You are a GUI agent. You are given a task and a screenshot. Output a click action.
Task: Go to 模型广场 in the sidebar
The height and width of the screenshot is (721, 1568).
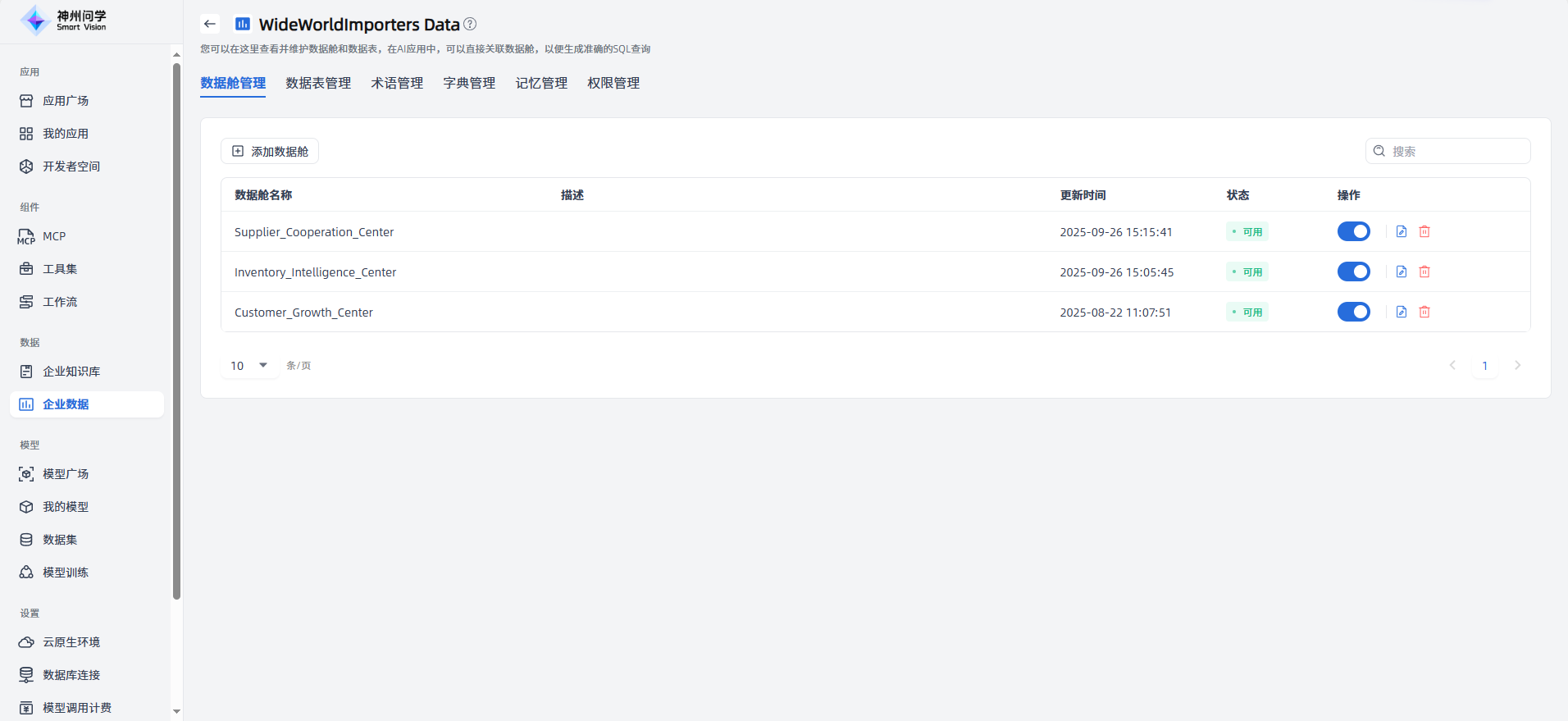(66, 474)
